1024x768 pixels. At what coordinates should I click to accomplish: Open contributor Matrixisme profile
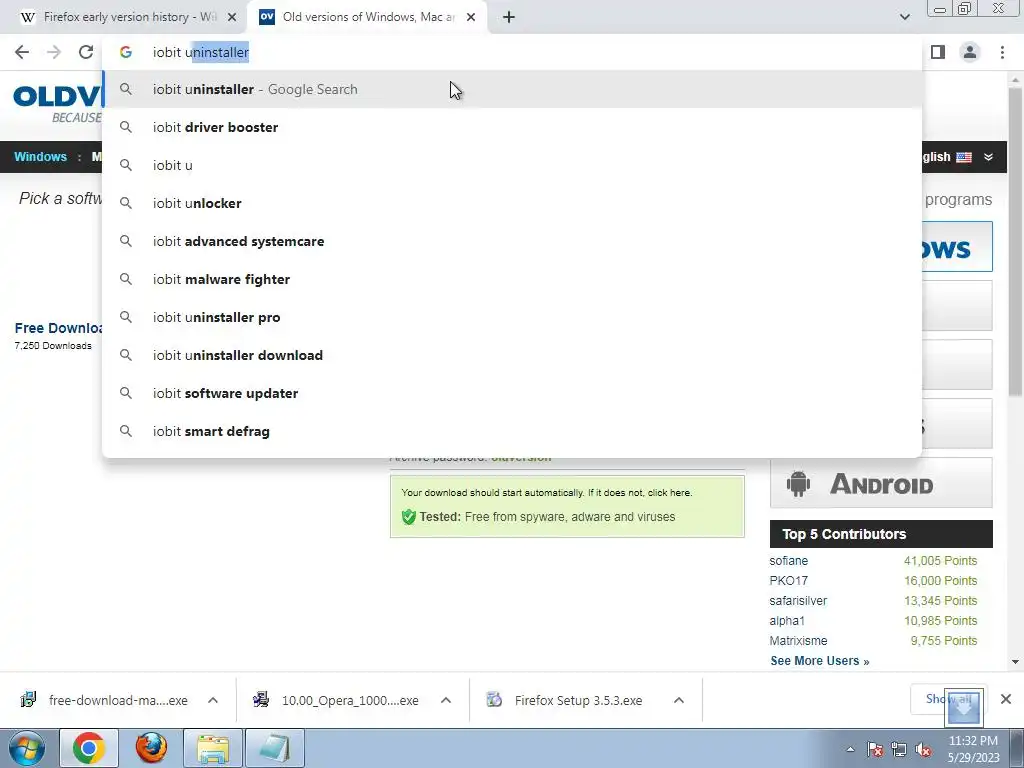(798, 641)
